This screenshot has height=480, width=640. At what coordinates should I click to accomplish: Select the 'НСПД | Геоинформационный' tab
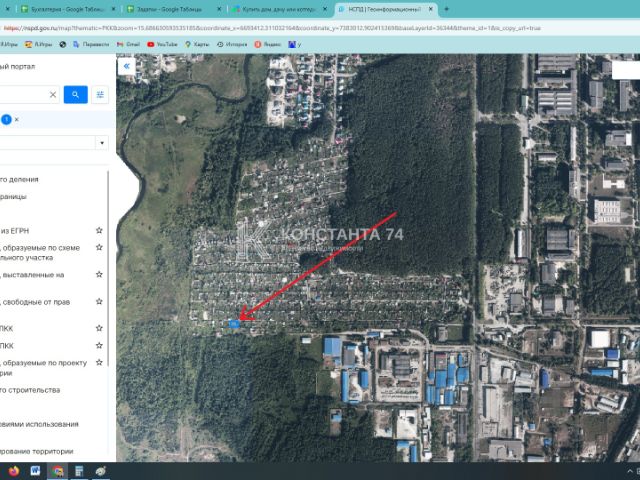pyautogui.click(x=384, y=9)
